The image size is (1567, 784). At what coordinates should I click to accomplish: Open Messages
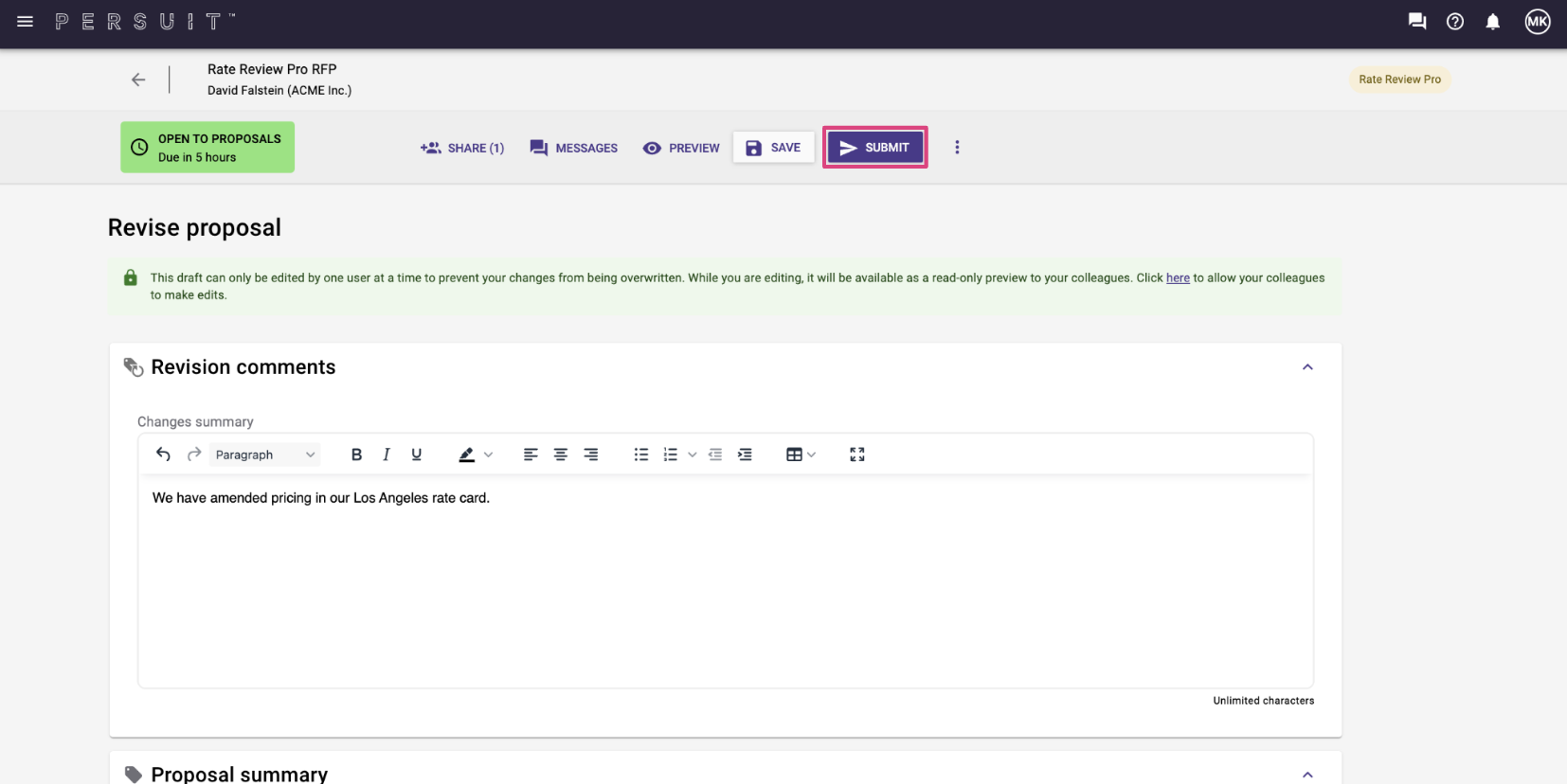point(574,148)
